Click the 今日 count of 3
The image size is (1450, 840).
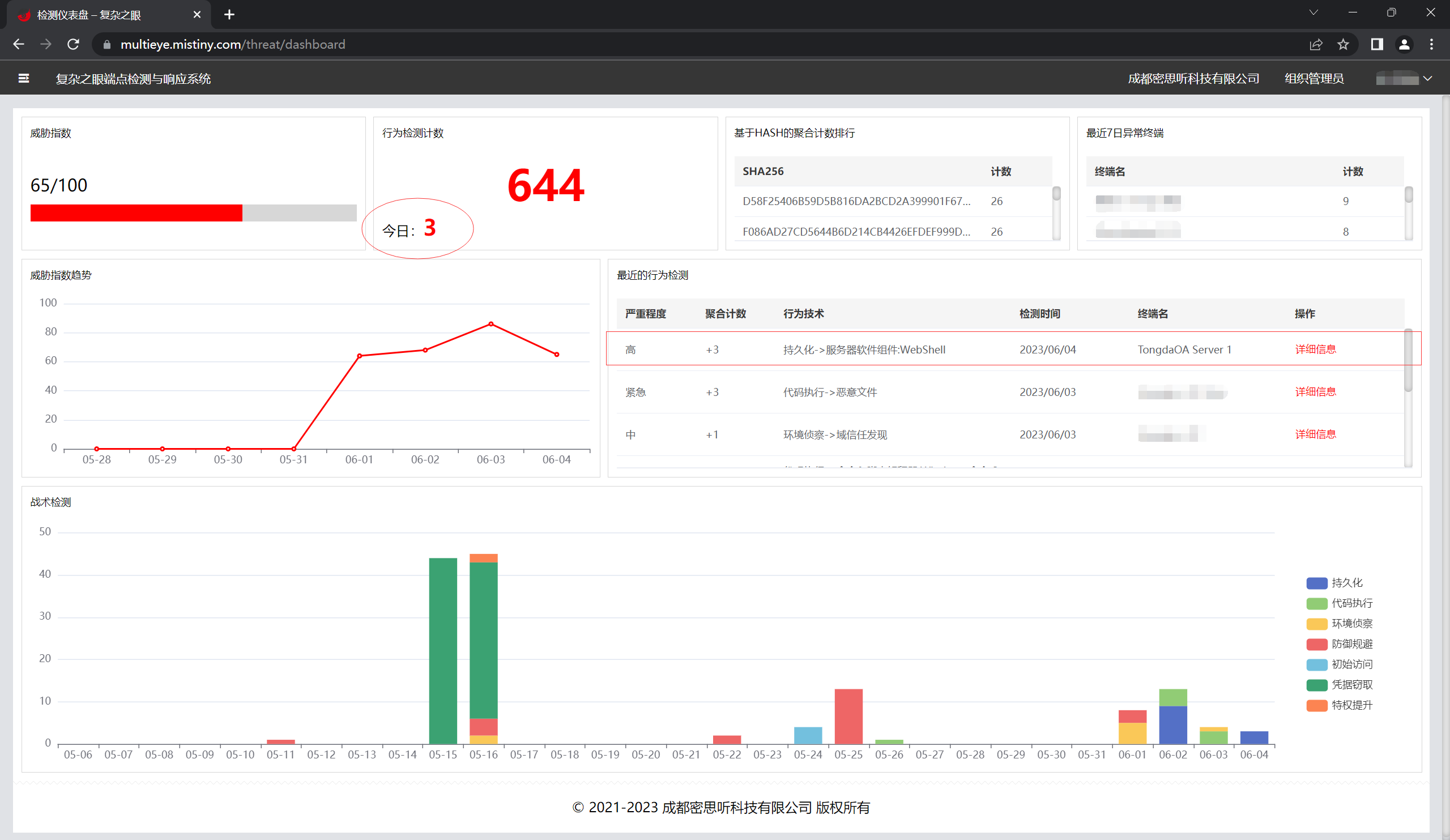[430, 228]
